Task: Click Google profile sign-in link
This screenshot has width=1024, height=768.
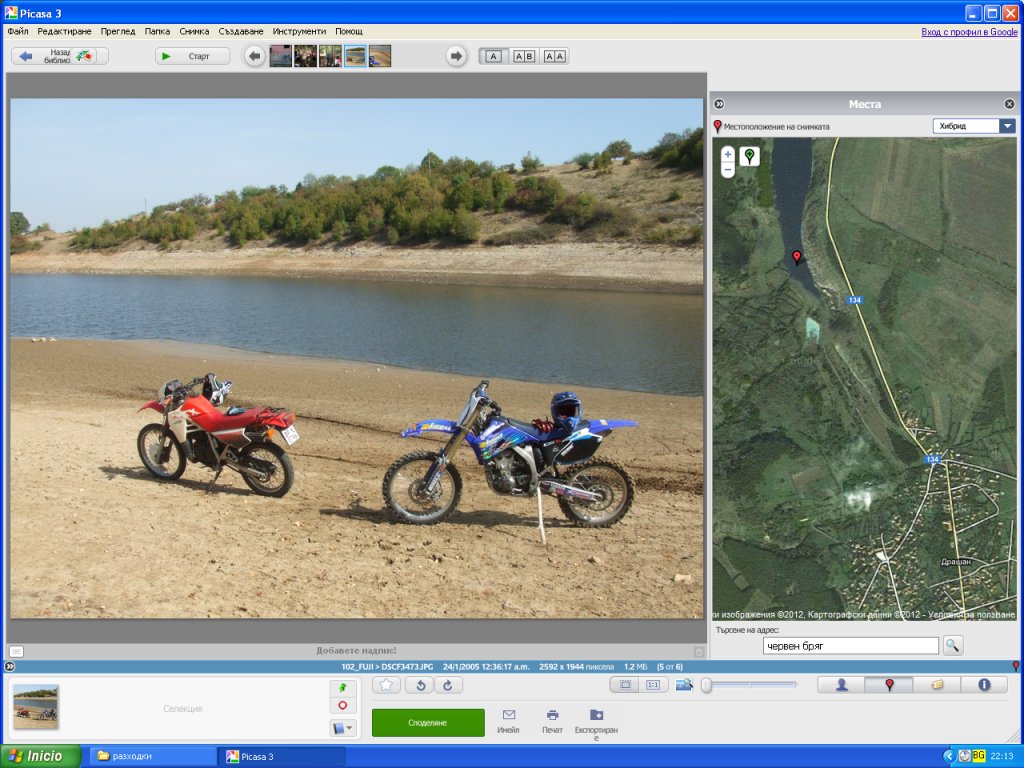Action: pyautogui.click(x=969, y=31)
